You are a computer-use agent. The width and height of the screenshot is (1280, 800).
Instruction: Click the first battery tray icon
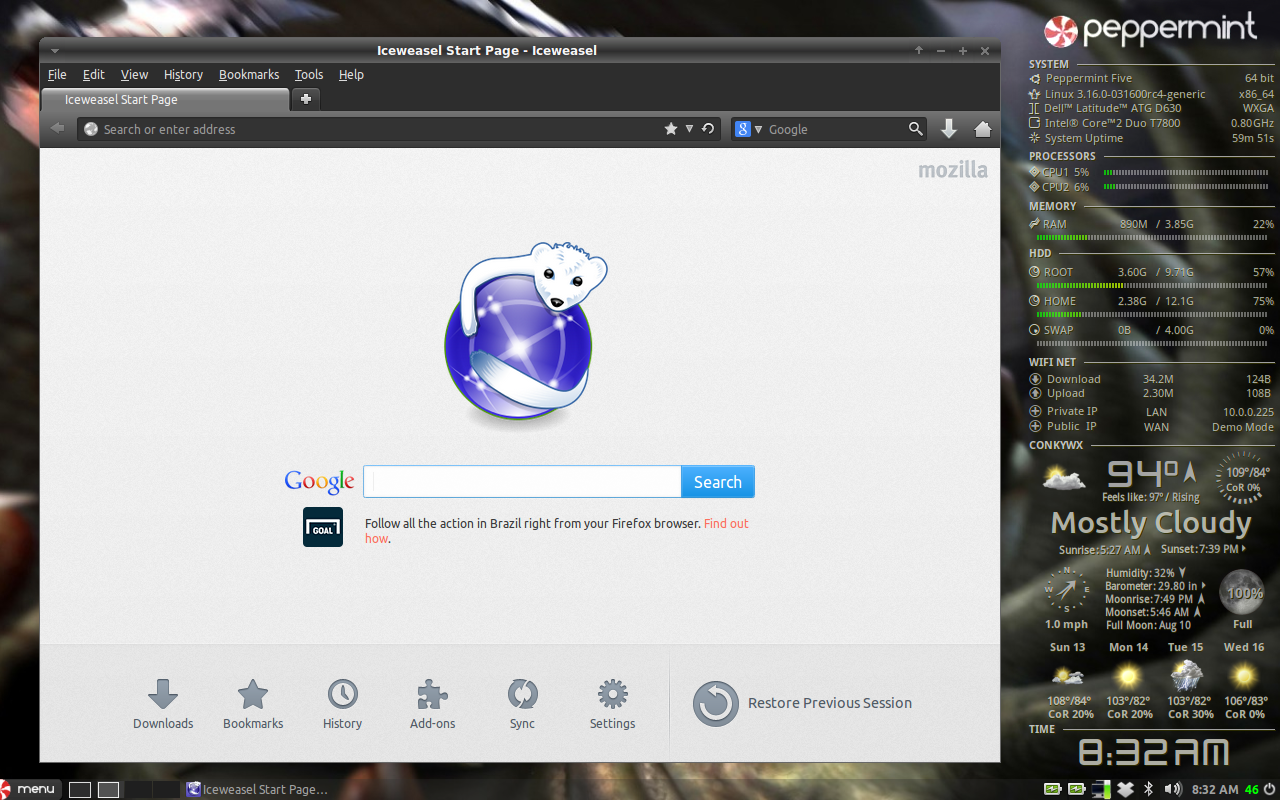click(x=1053, y=789)
